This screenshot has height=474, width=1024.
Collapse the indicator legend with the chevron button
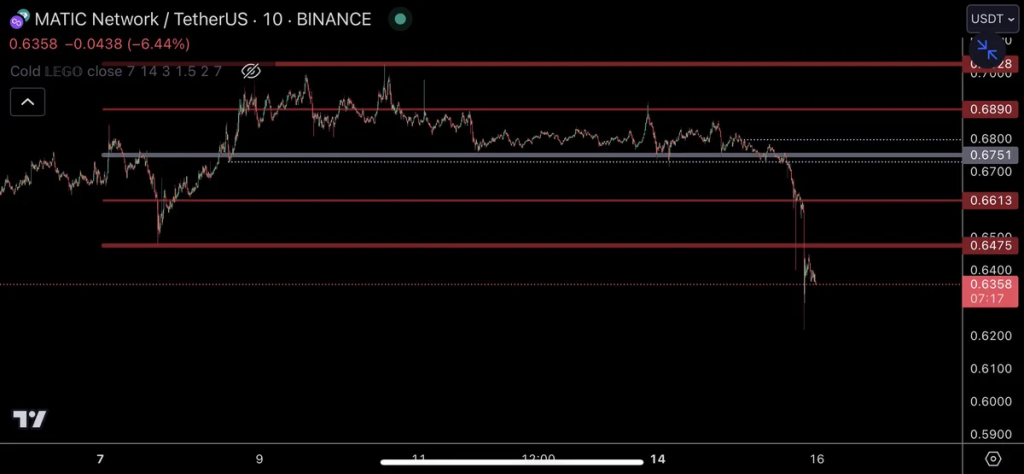pos(27,102)
